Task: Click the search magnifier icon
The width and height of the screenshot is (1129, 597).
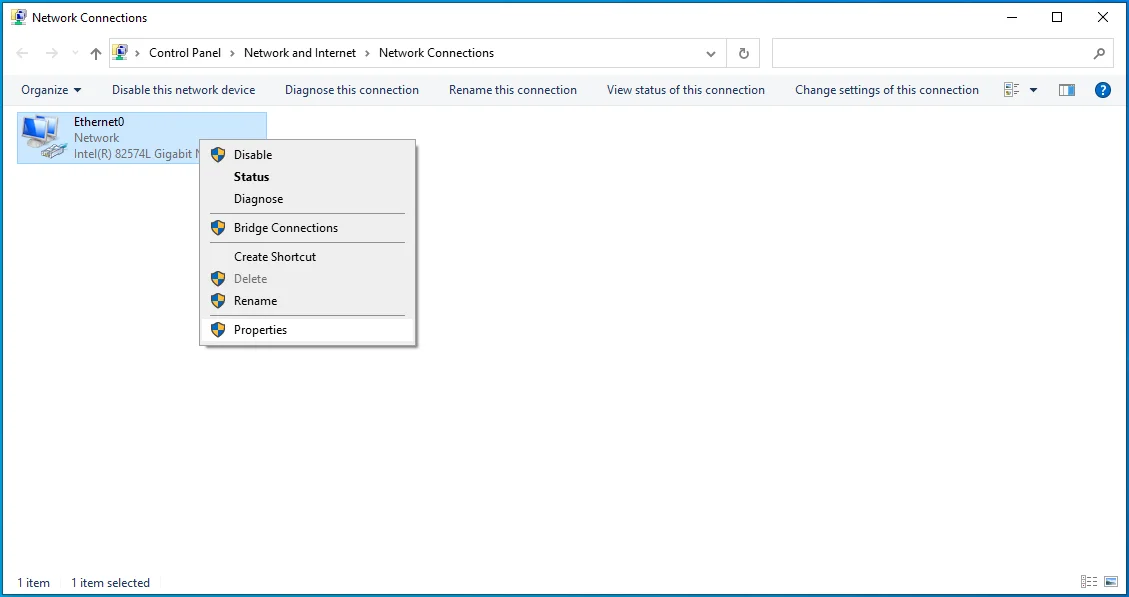Action: [x=1099, y=53]
